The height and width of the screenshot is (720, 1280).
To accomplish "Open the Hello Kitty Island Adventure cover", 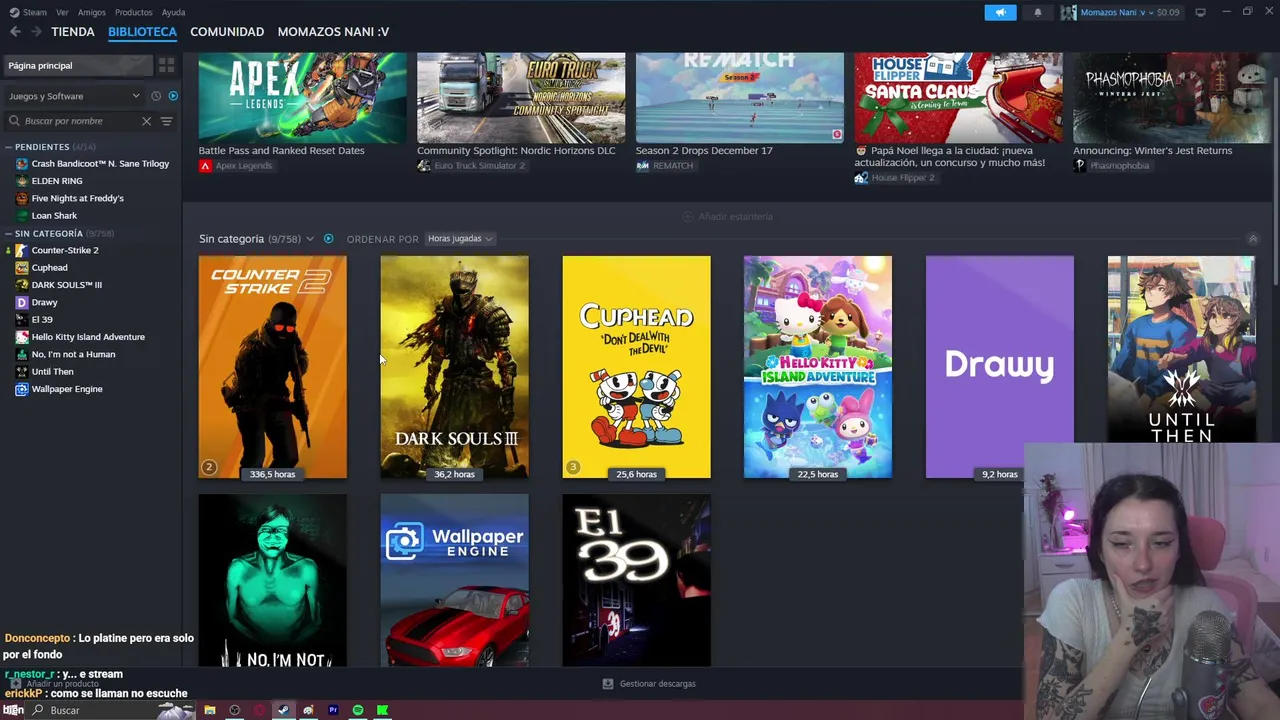I will pyautogui.click(x=818, y=367).
